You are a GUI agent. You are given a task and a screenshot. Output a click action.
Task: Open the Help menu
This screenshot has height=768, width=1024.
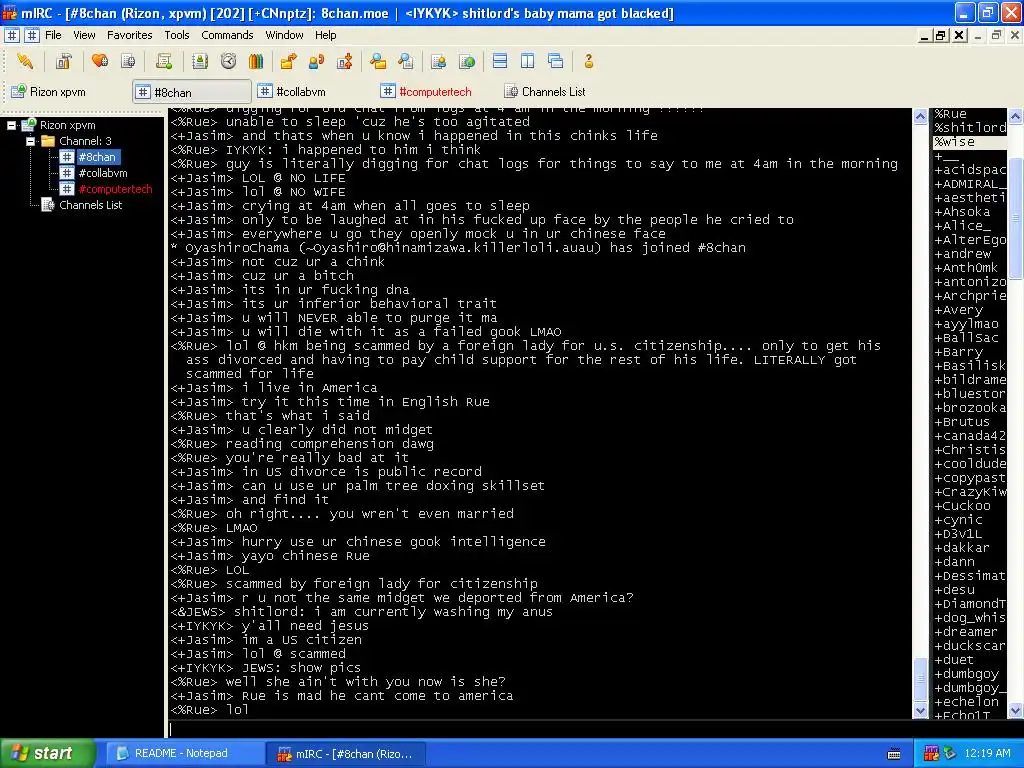click(325, 35)
